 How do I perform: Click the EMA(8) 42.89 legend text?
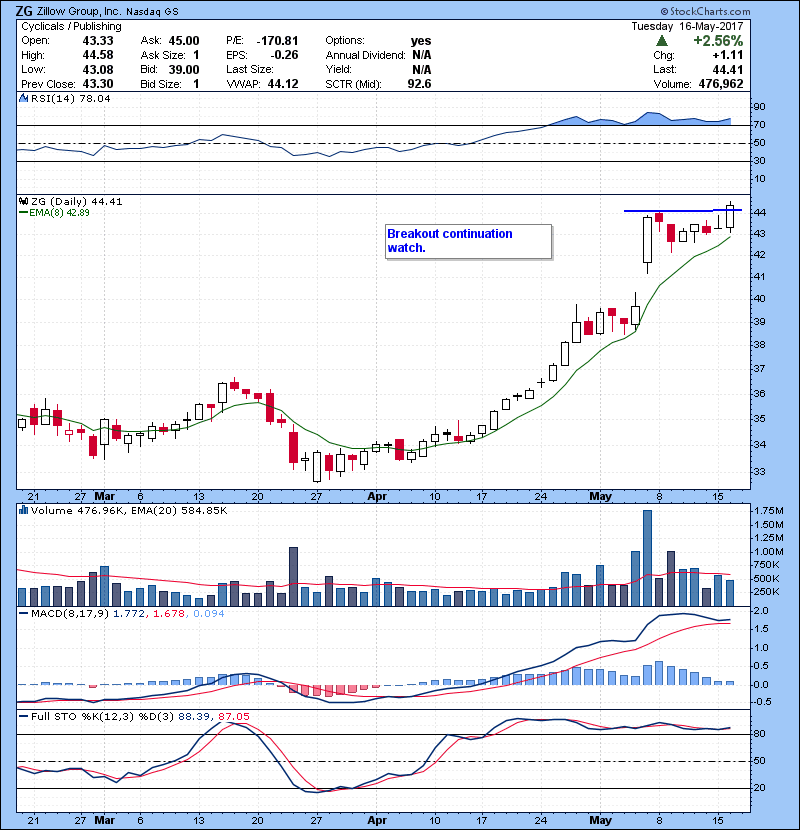coord(59,213)
